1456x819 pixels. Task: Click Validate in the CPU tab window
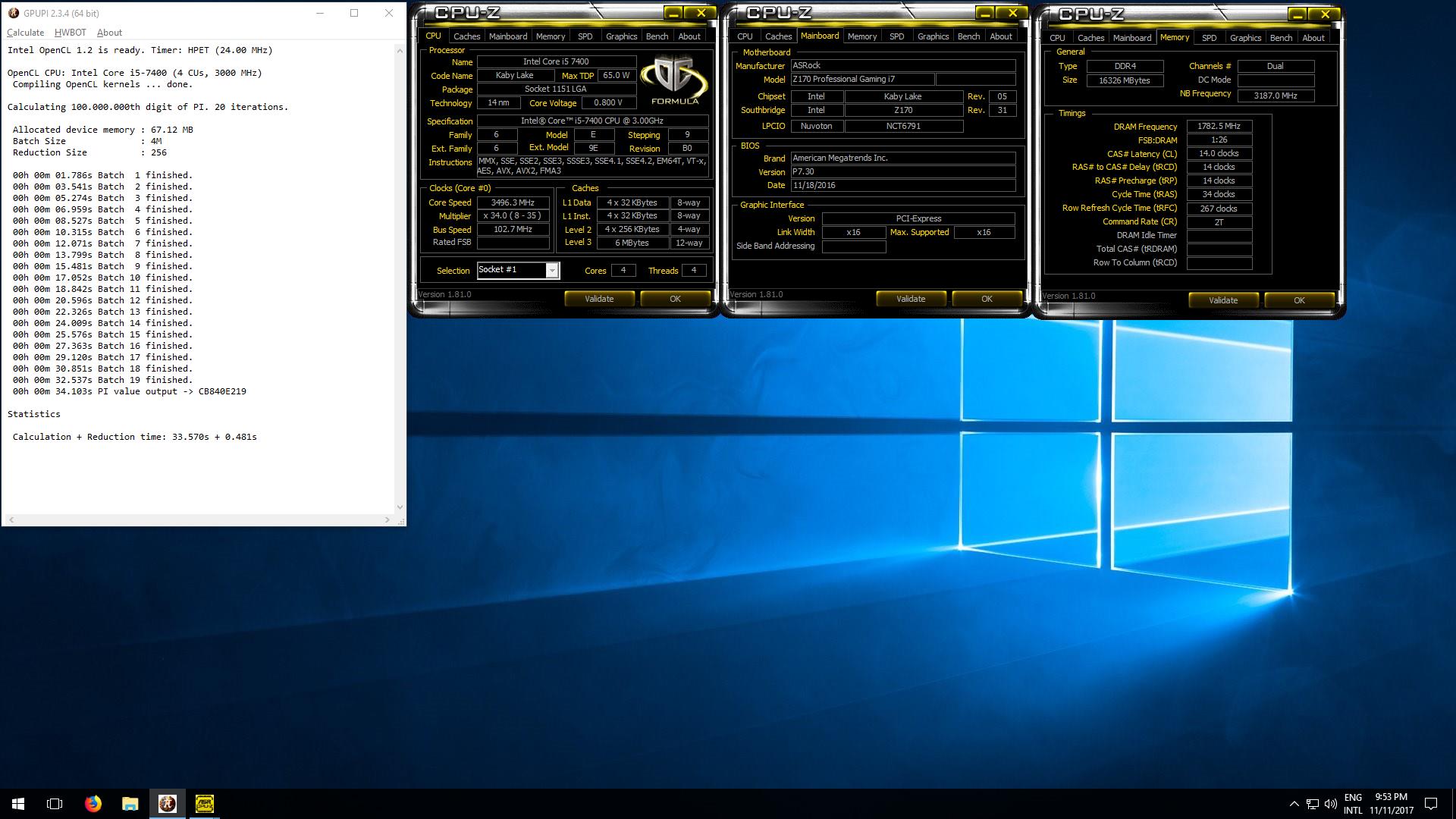pos(599,299)
